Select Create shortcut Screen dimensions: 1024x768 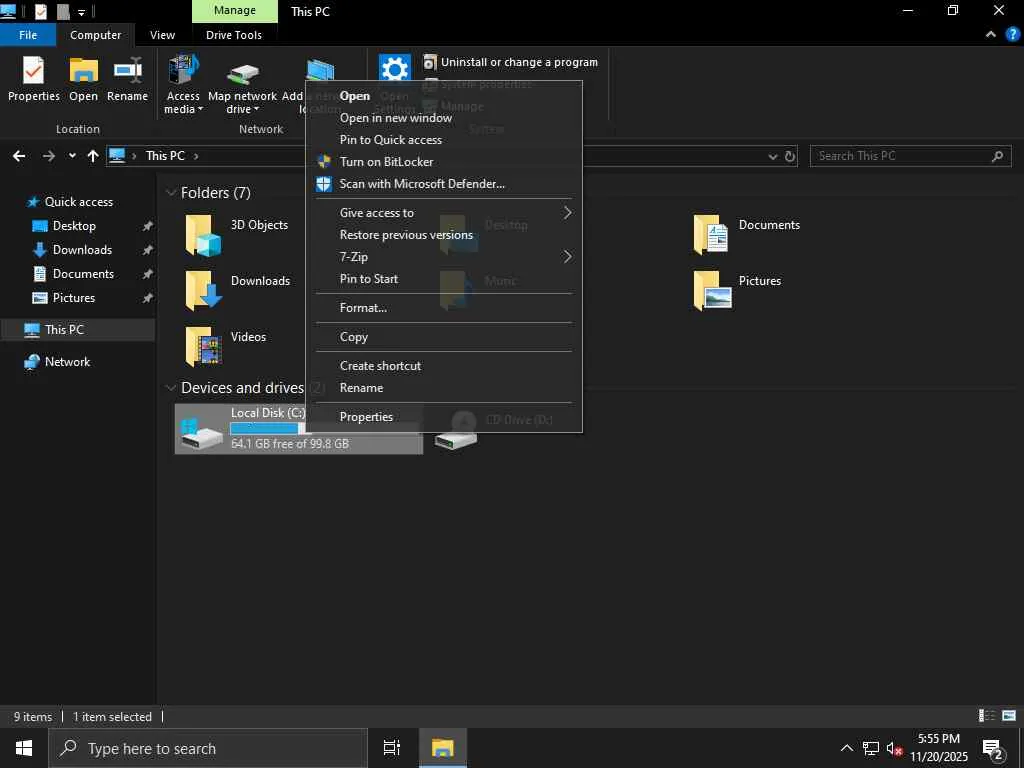pyautogui.click(x=445, y=366)
